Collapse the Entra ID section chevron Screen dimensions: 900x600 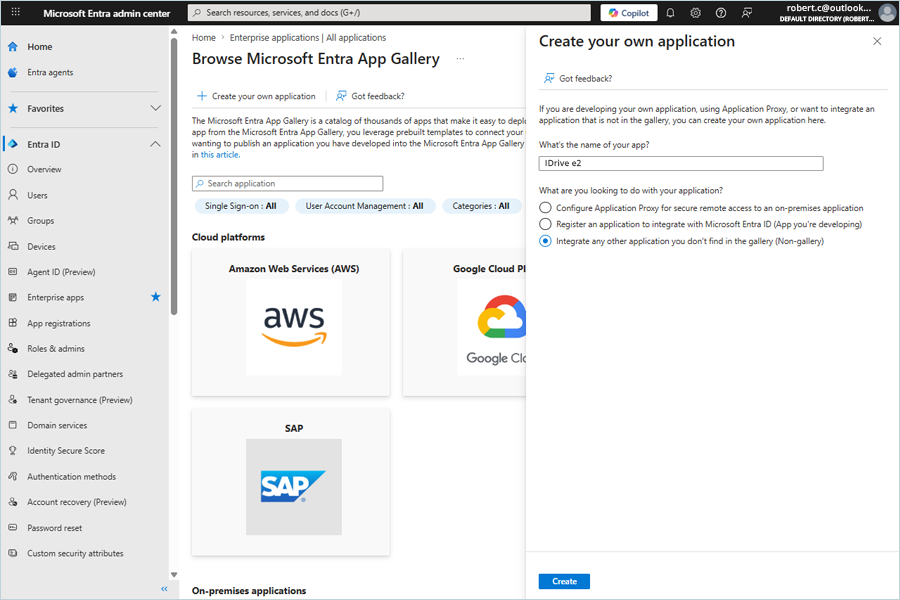tap(156, 144)
